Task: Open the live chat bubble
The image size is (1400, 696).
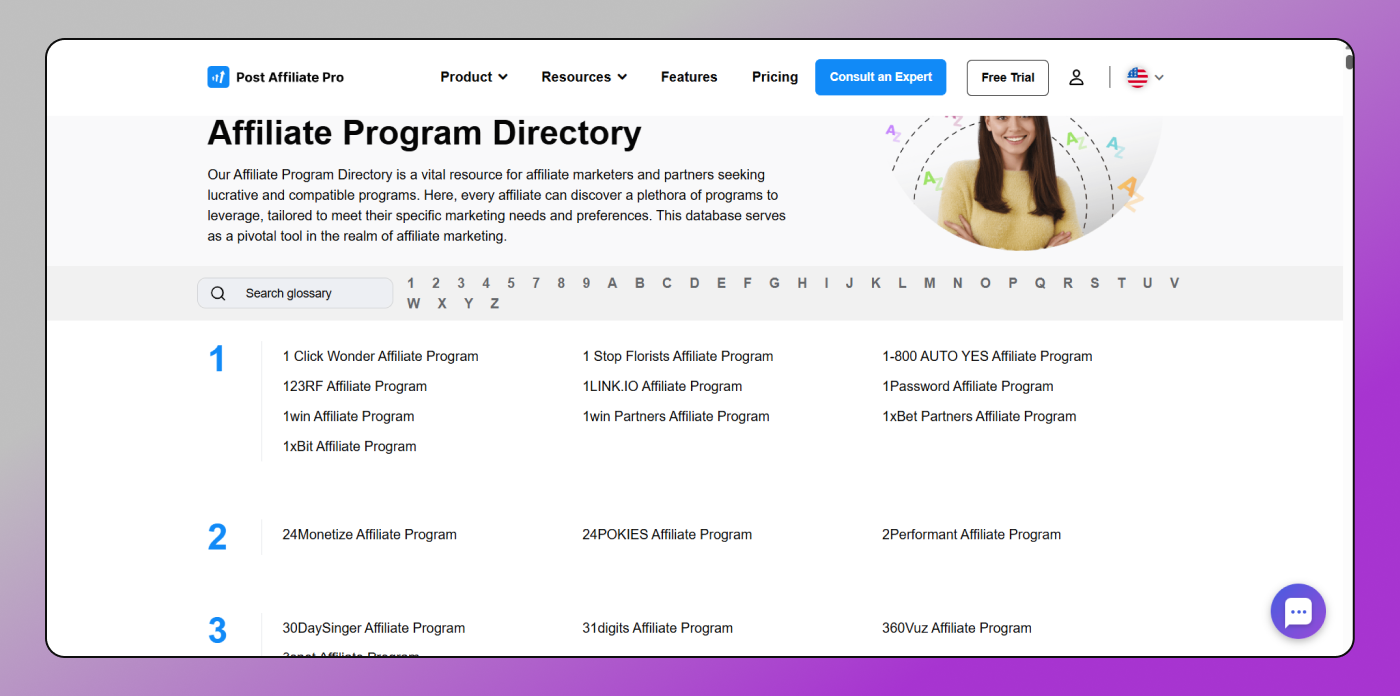Action: coord(1297,611)
